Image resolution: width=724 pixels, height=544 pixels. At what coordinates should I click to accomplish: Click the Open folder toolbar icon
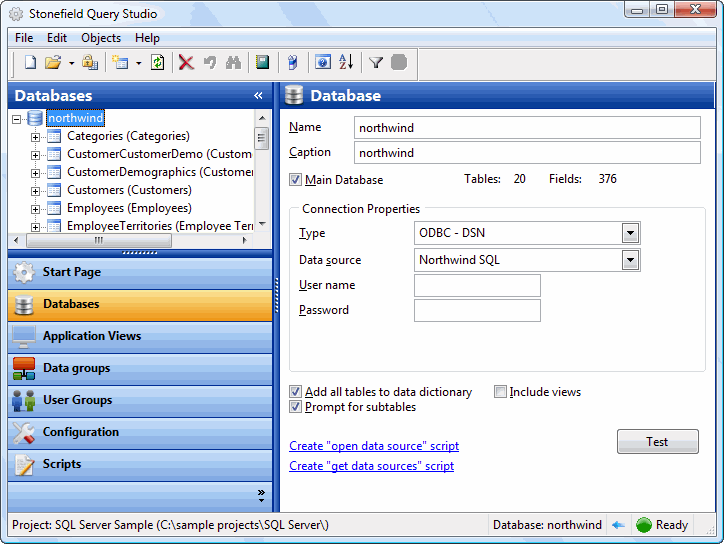53,62
